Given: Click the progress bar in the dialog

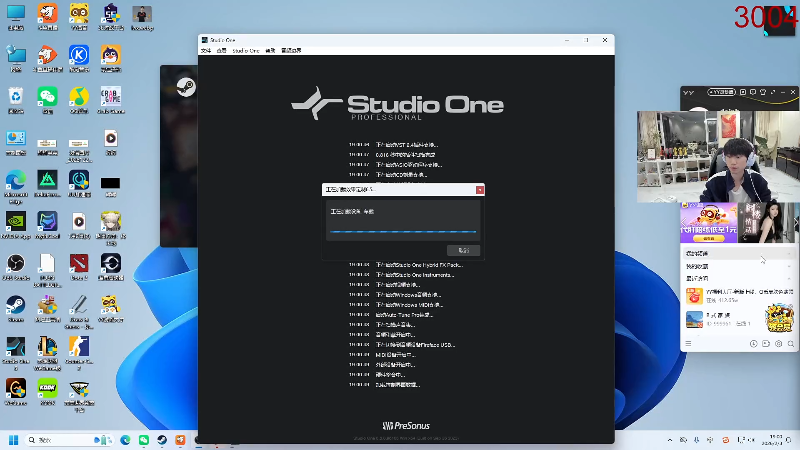Looking at the screenshot, I should [x=403, y=232].
